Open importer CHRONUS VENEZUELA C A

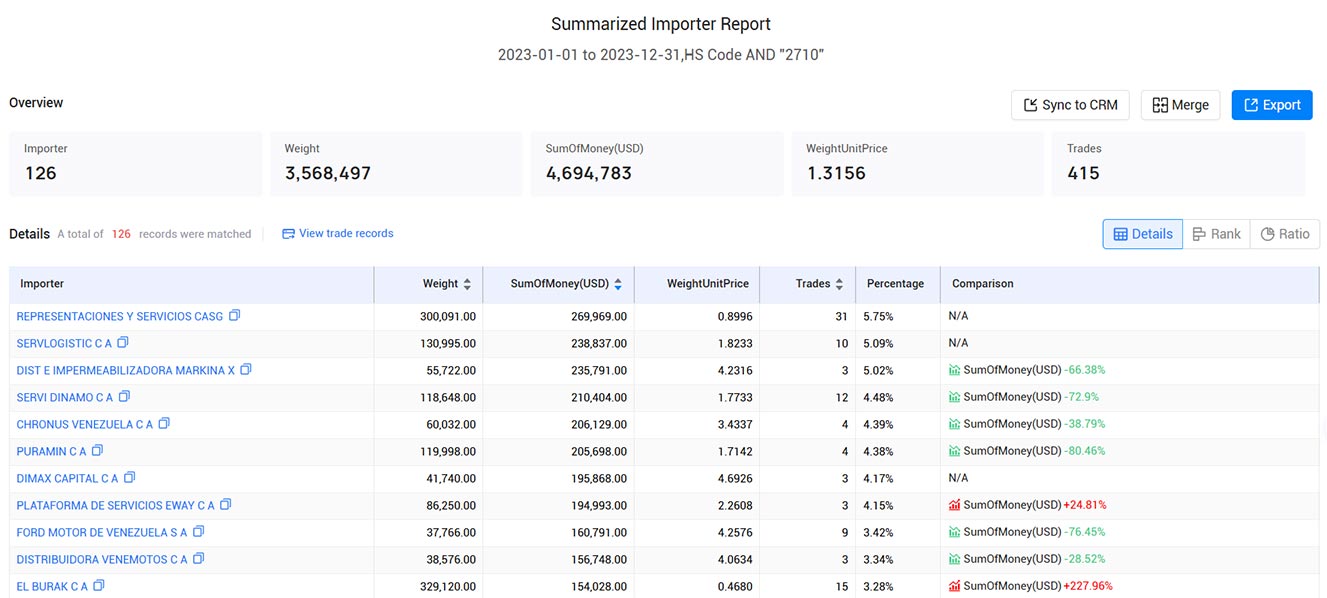click(85, 424)
